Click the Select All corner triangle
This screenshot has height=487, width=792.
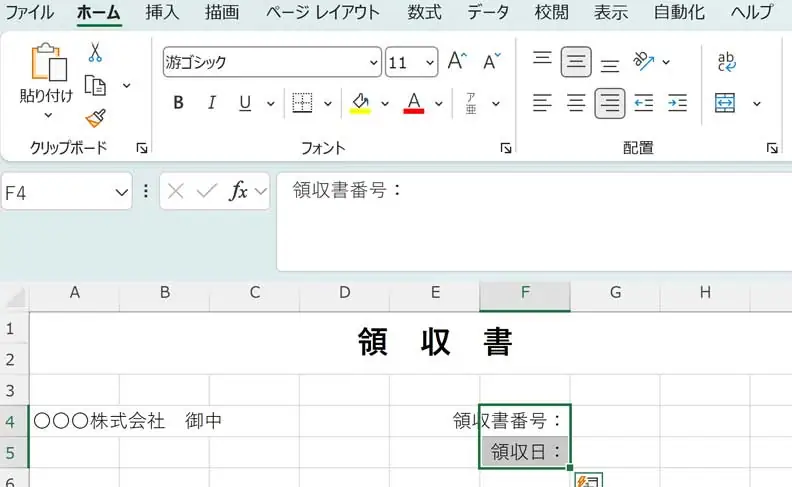pyautogui.click(x=16, y=297)
